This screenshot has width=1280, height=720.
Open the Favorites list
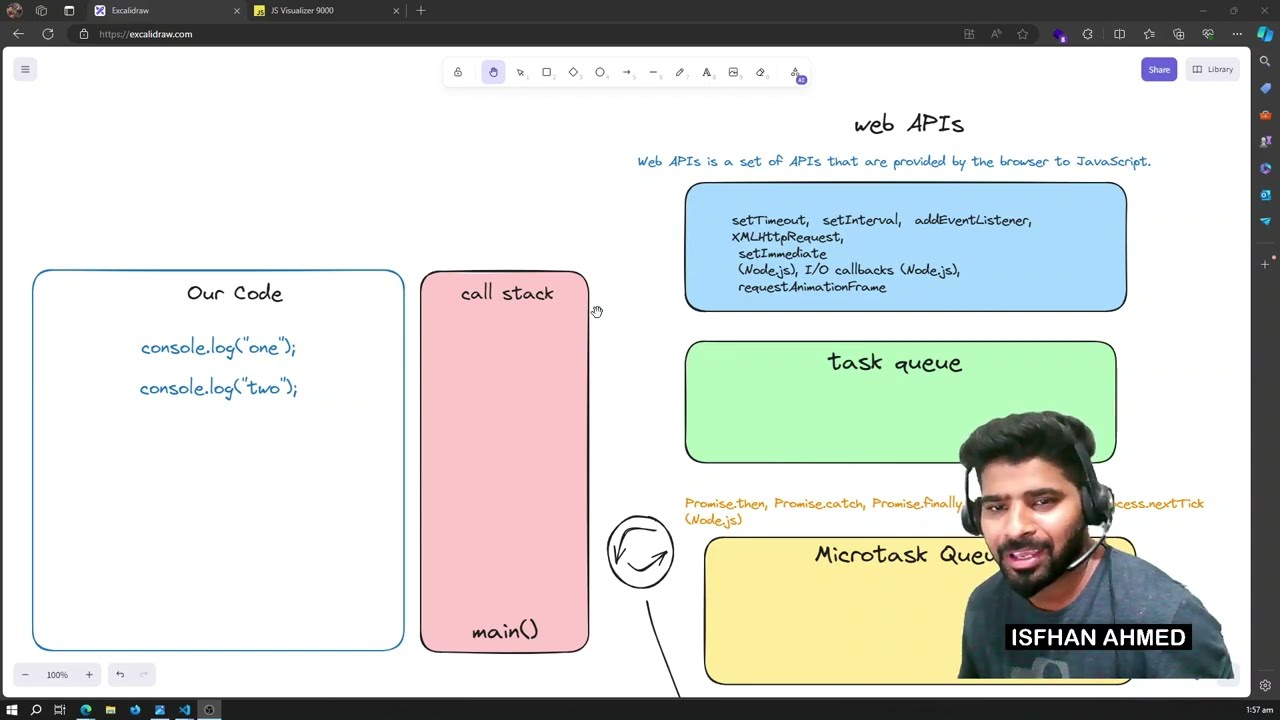pos(1149,34)
